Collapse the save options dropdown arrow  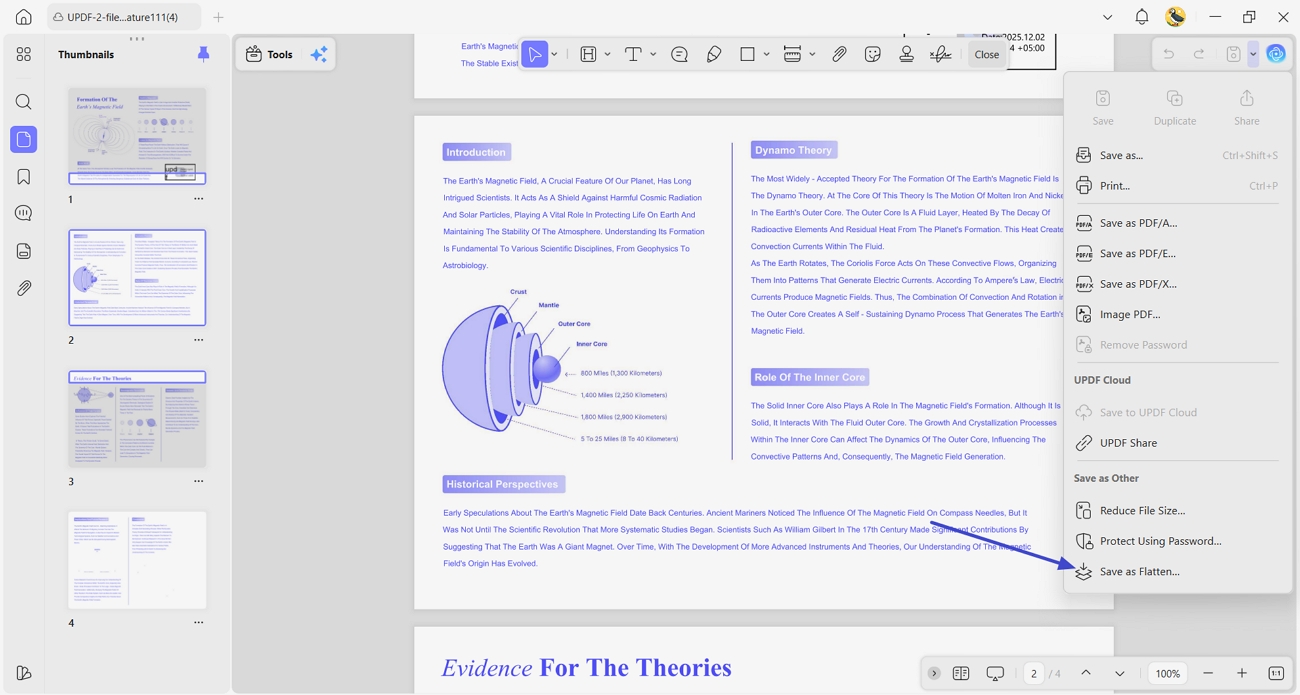[x=1253, y=54]
